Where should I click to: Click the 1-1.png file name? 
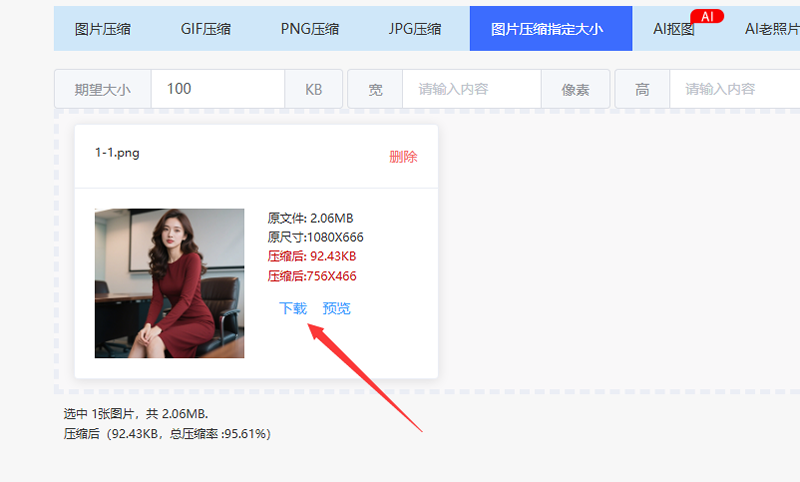[117, 153]
